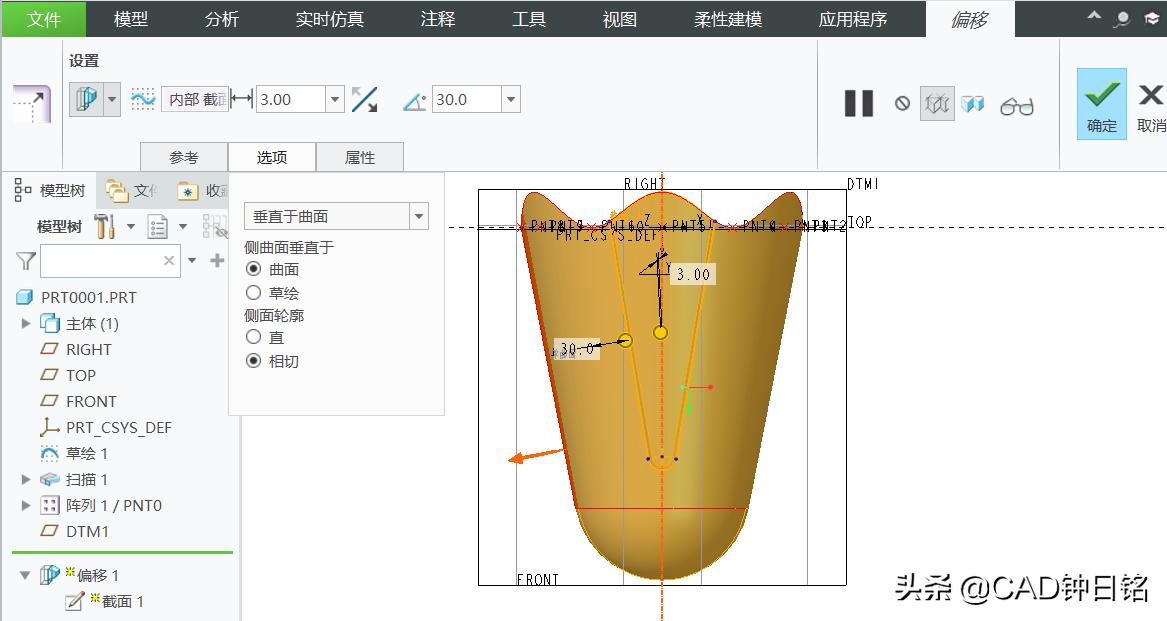Open the tree list display dropdown arrow
1167x621 pixels.
pos(182,226)
